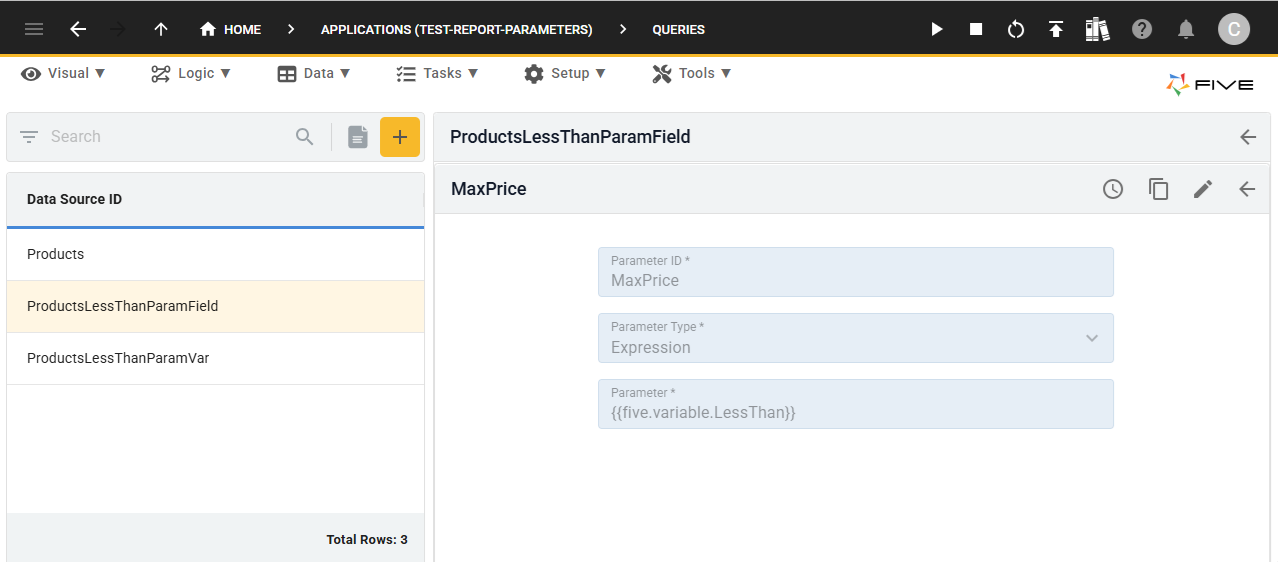Expand the Setup menu
Image resolution: width=1278 pixels, height=562 pixels.
click(x=565, y=73)
